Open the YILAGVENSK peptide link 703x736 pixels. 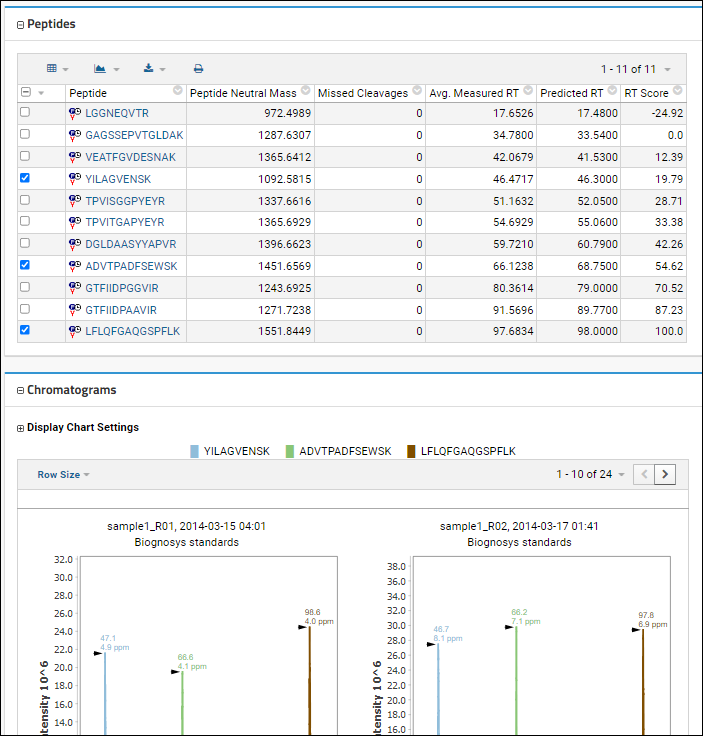[118, 179]
